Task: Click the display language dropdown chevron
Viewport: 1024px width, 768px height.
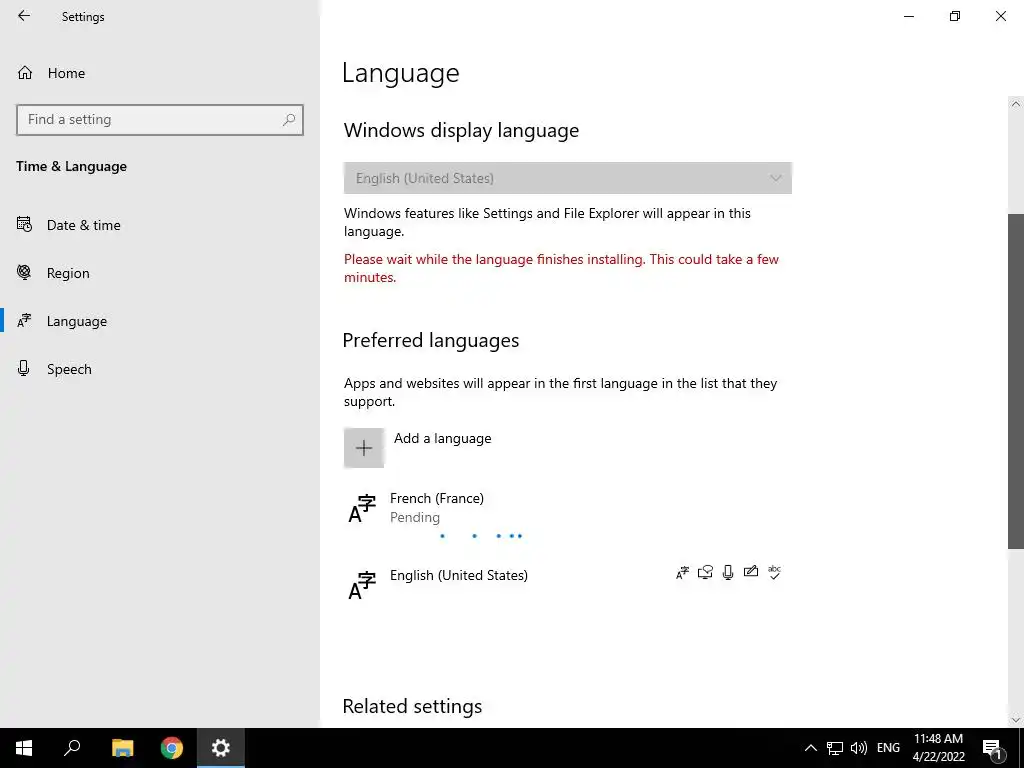Action: (776, 178)
